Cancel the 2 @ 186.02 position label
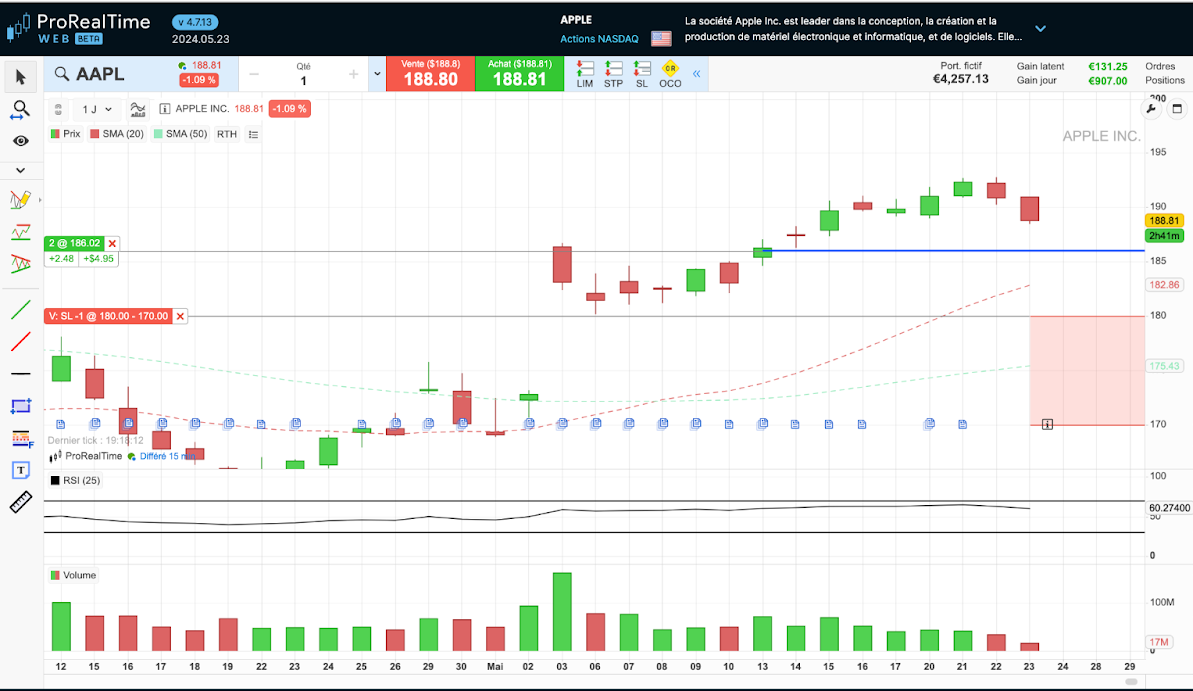 coord(113,244)
